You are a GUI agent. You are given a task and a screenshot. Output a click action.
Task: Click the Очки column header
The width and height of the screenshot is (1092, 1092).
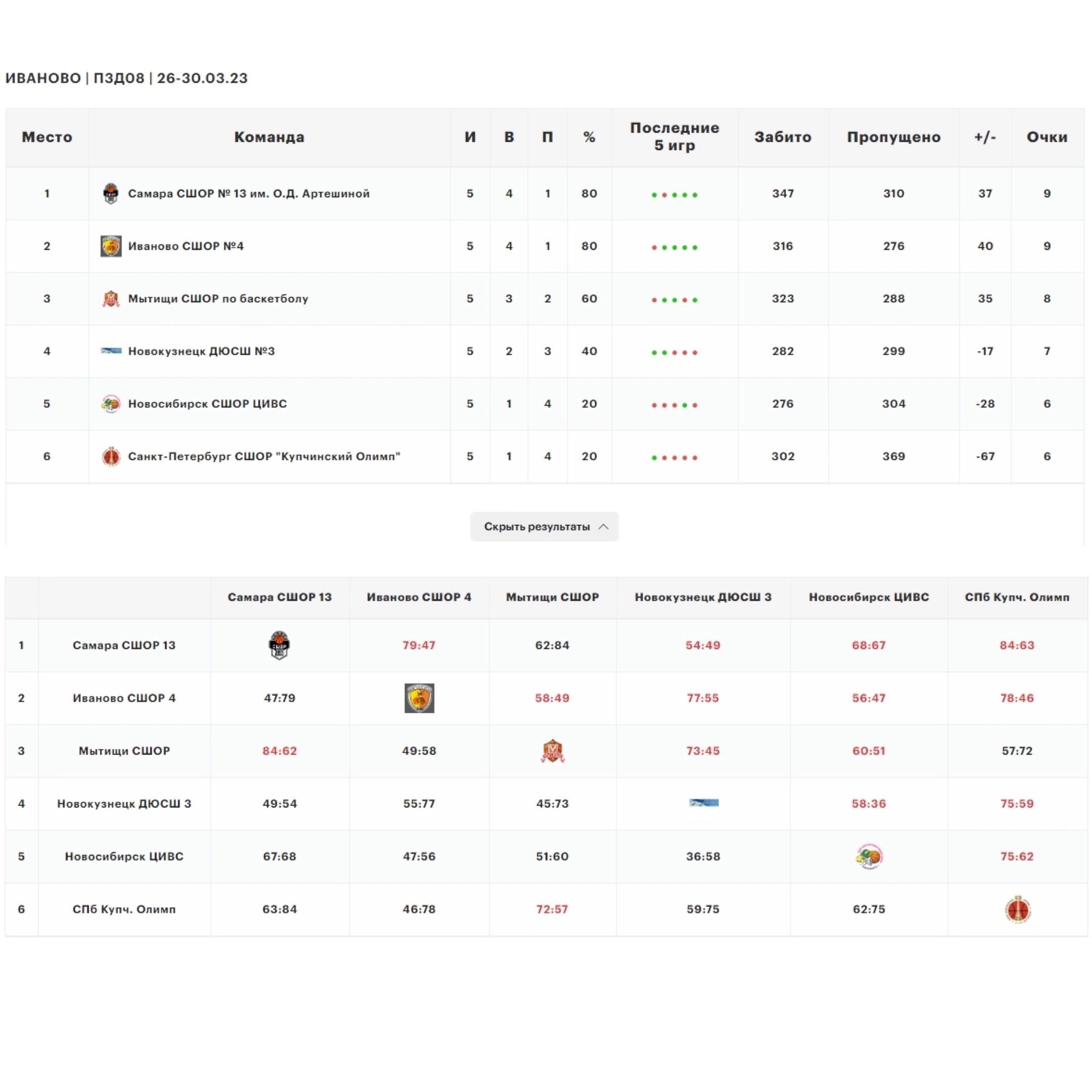click(1047, 137)
